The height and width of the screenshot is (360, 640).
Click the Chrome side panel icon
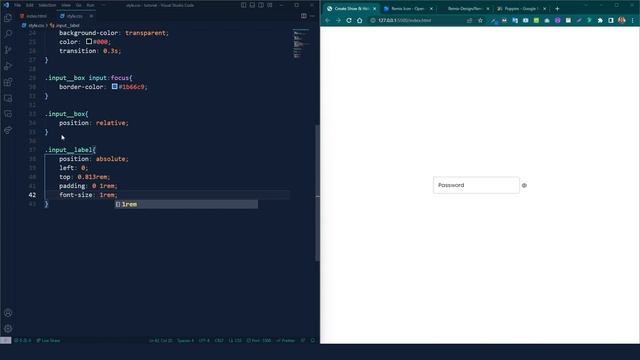coord(611,20)
